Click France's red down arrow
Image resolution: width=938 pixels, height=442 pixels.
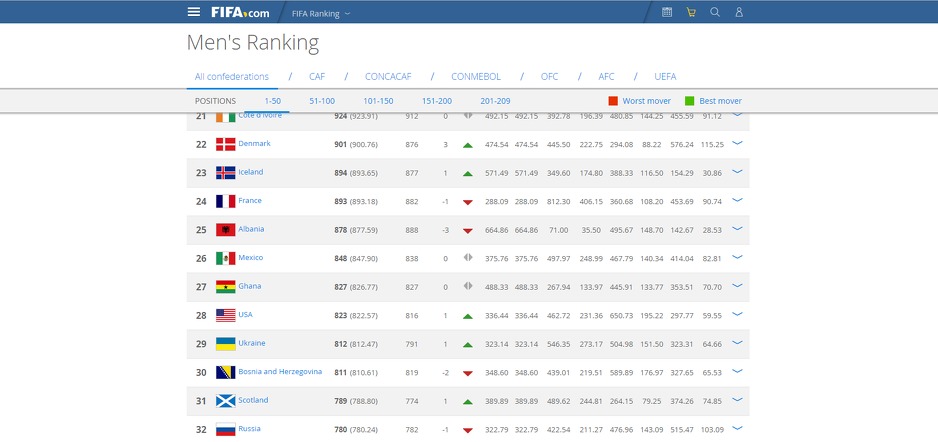[468, 202]
